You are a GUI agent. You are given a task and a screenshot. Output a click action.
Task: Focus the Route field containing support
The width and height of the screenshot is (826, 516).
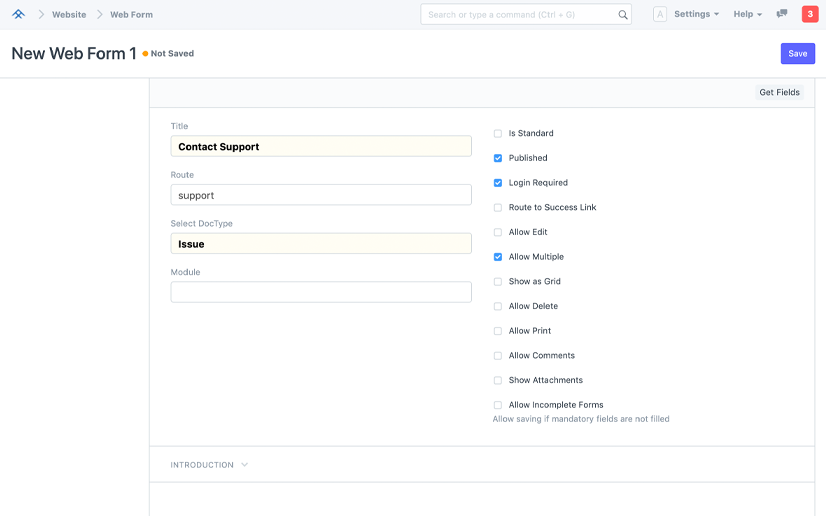(321, 195)
